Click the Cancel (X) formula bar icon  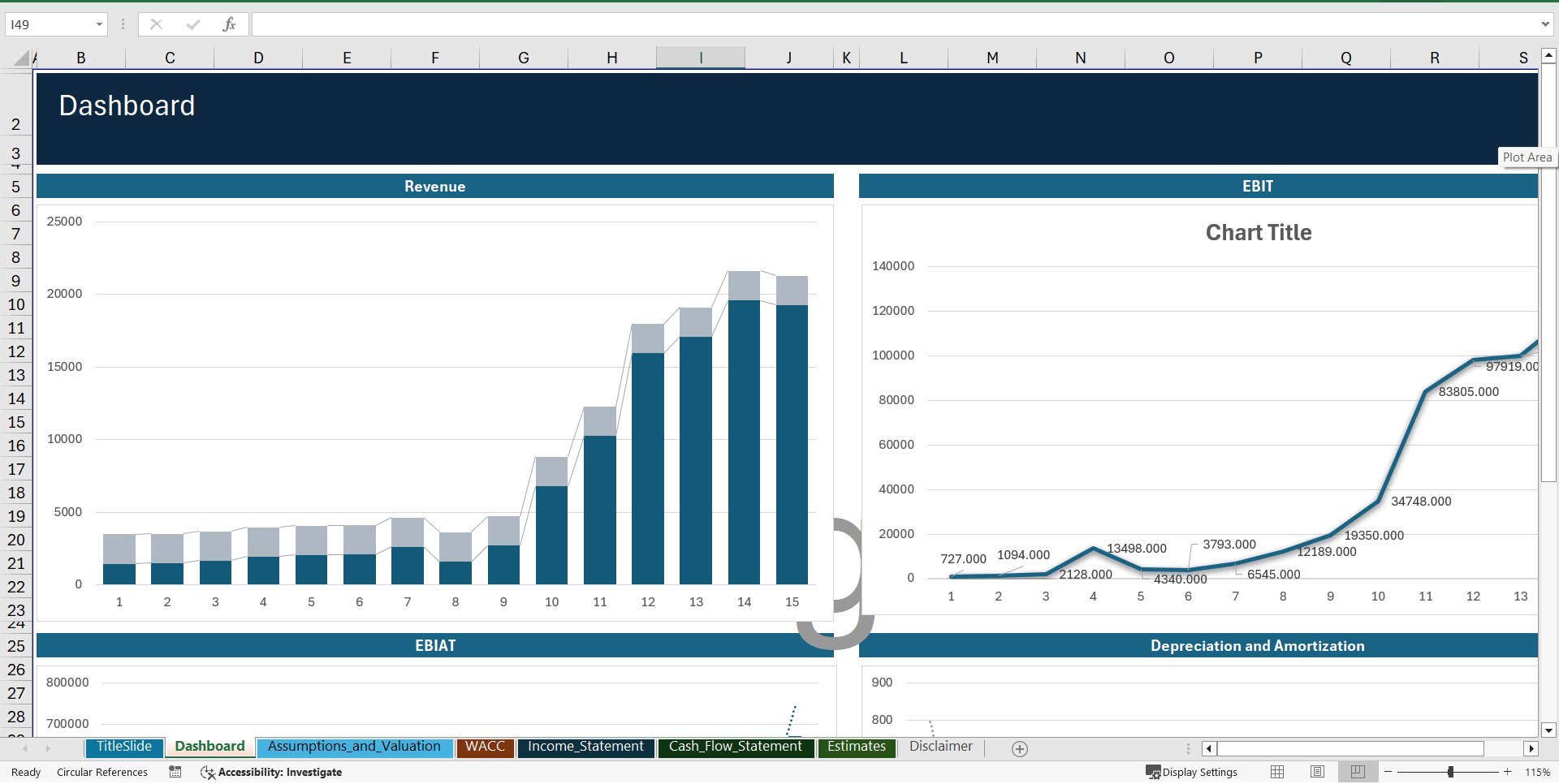click(x=156, y=24)
